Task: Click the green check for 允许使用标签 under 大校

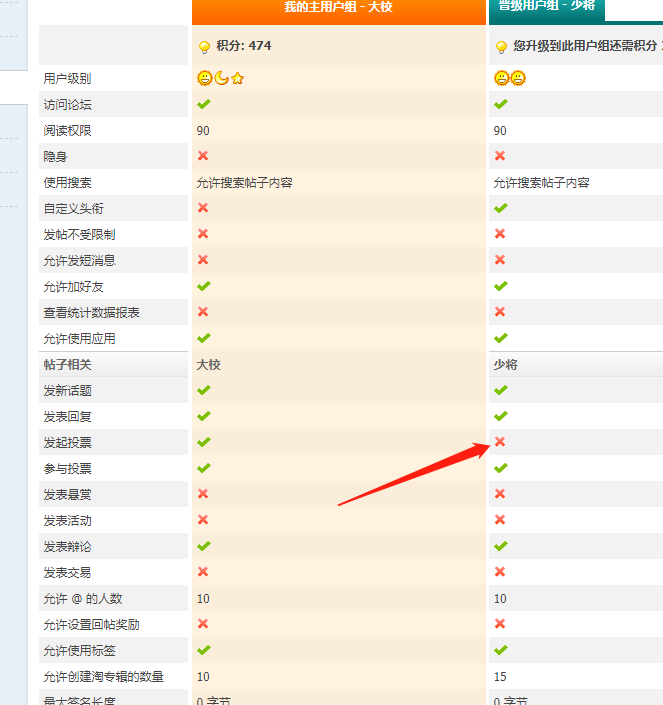Action: click(204, 650)
